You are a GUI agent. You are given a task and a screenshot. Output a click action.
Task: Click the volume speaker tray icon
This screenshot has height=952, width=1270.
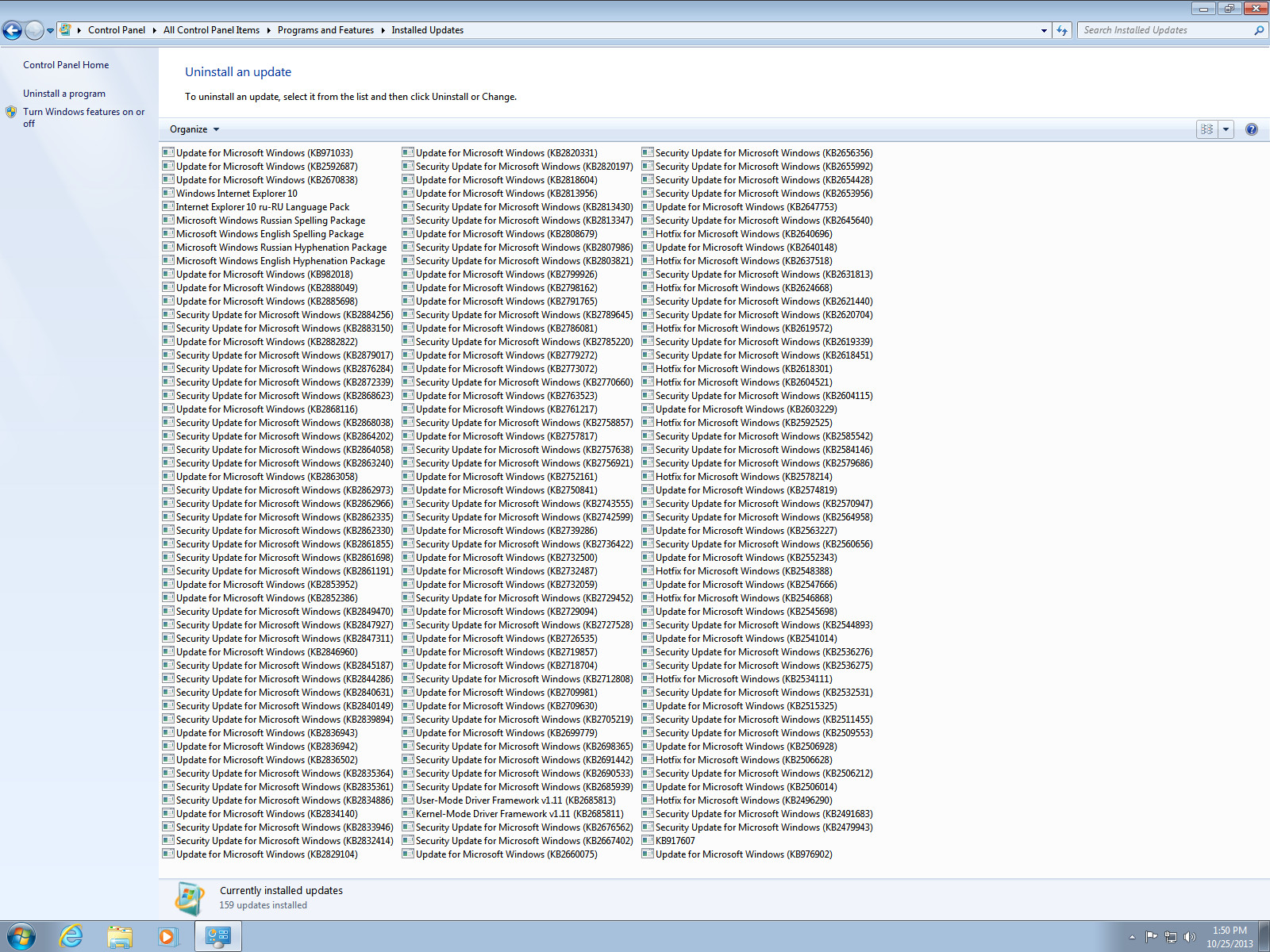[x=1189, y=937]
